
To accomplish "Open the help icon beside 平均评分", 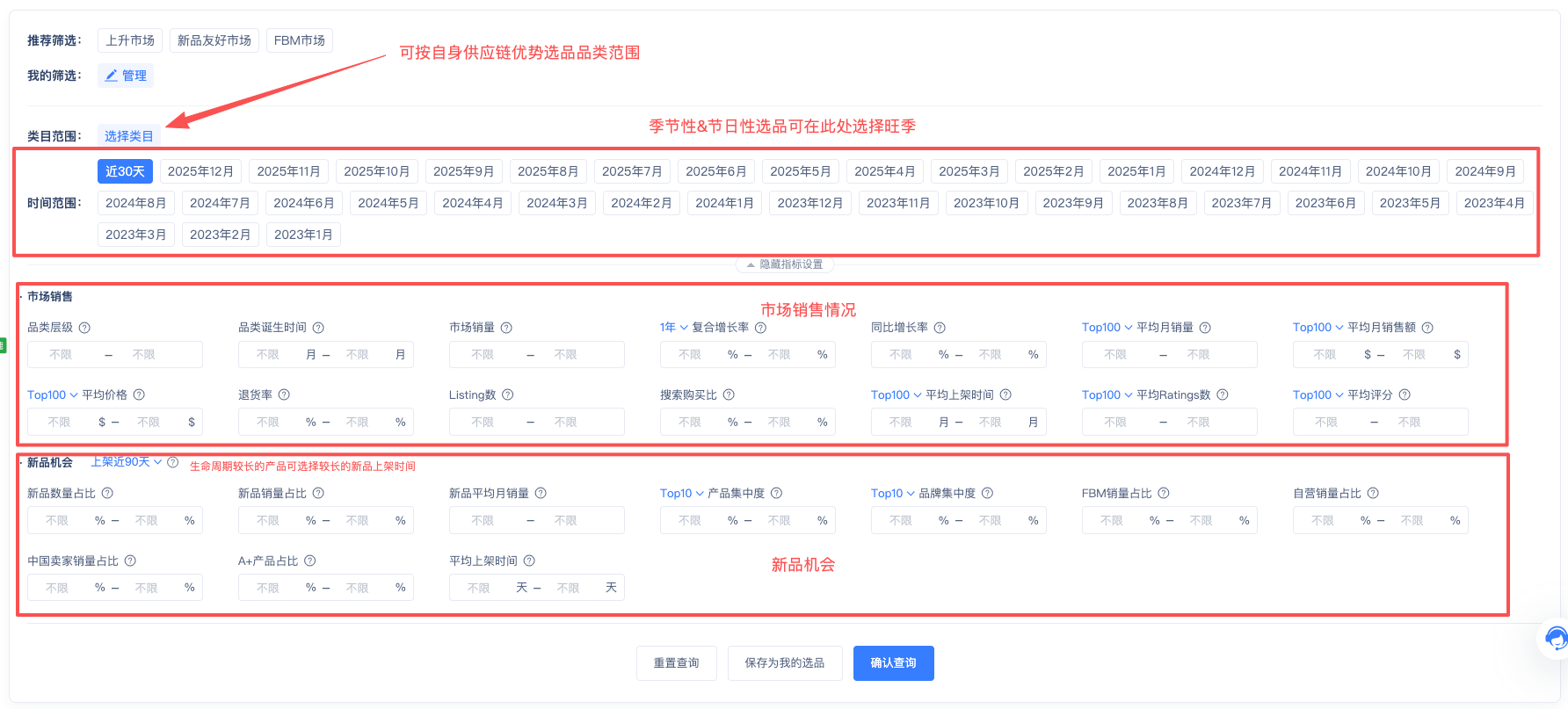I will click(x=1405, y=395).
